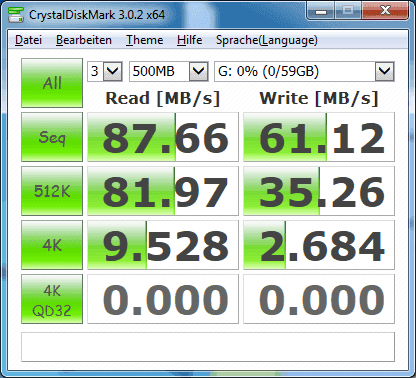
Task: Start the 4K benchmark test
Action: [52, 245]
